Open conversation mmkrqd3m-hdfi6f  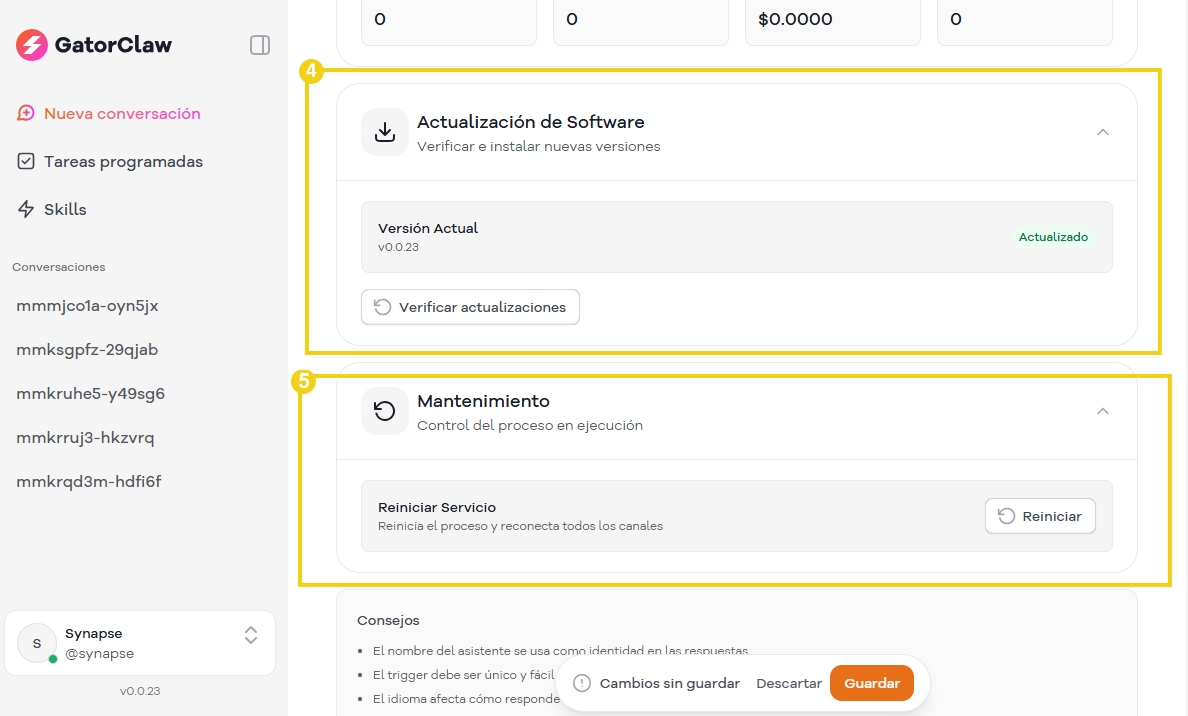pos(89,482)
